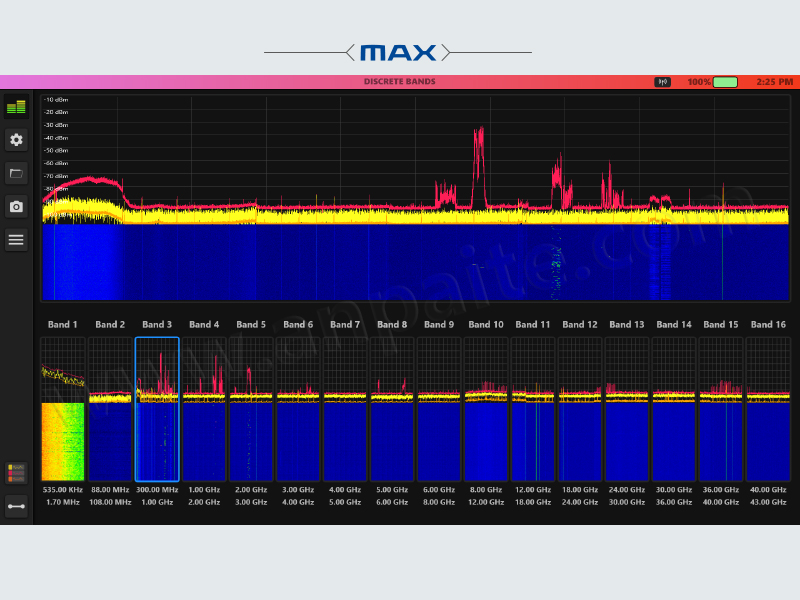This screenshot has width=800, height=600.
Task: Click the colored legend icon in sidebar
Action: tap(16, 472)
